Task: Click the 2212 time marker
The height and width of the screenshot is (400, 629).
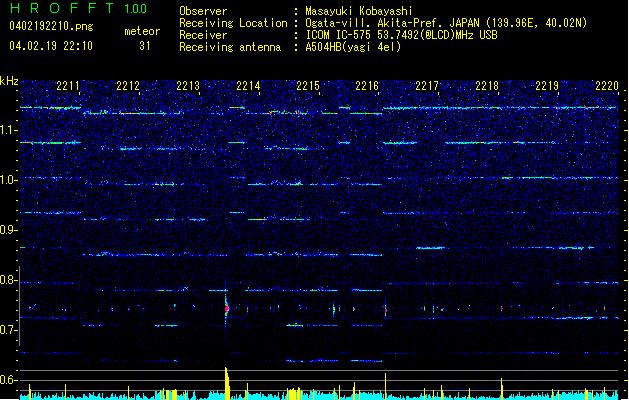Action: (128, 85)
